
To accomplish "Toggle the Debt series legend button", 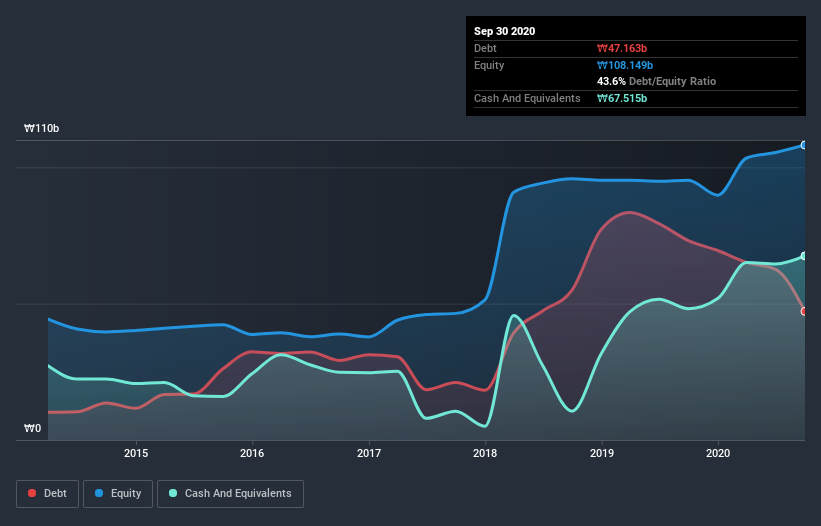I will 48,494.
